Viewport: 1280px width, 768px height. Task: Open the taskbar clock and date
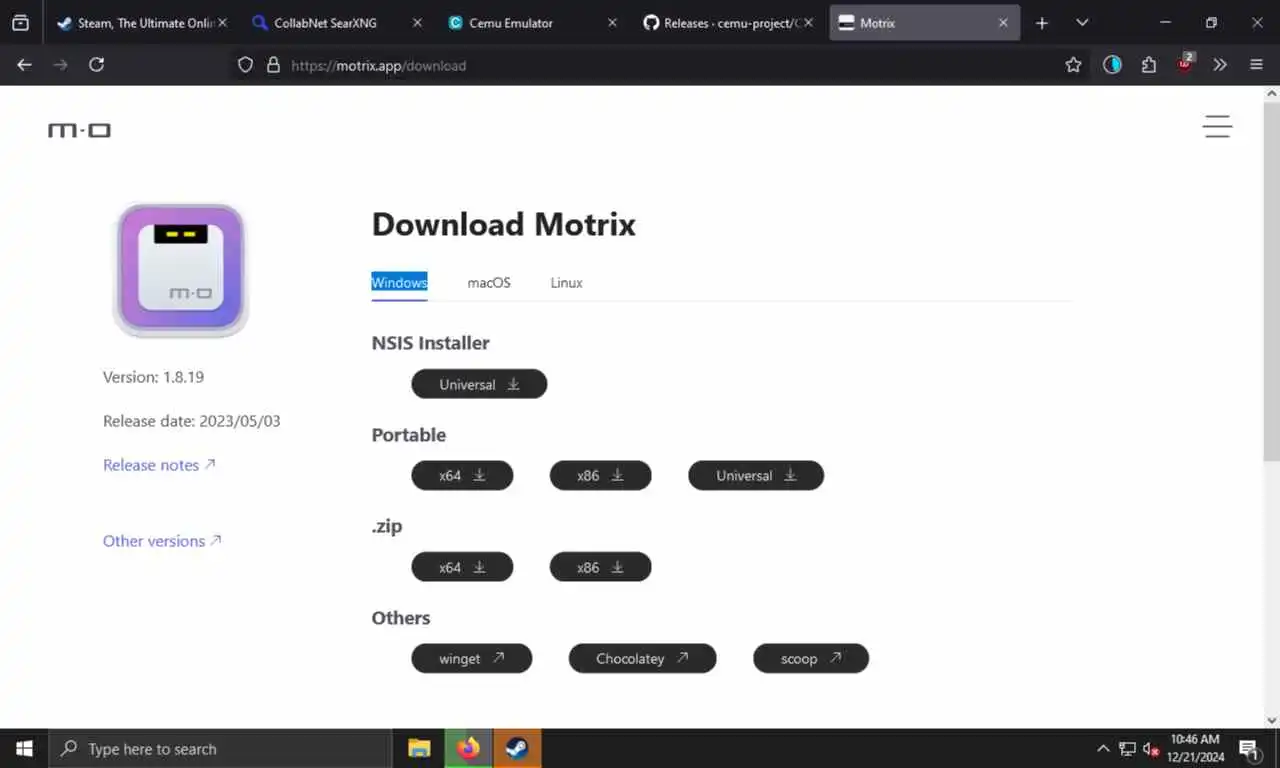pos(1197,749)
